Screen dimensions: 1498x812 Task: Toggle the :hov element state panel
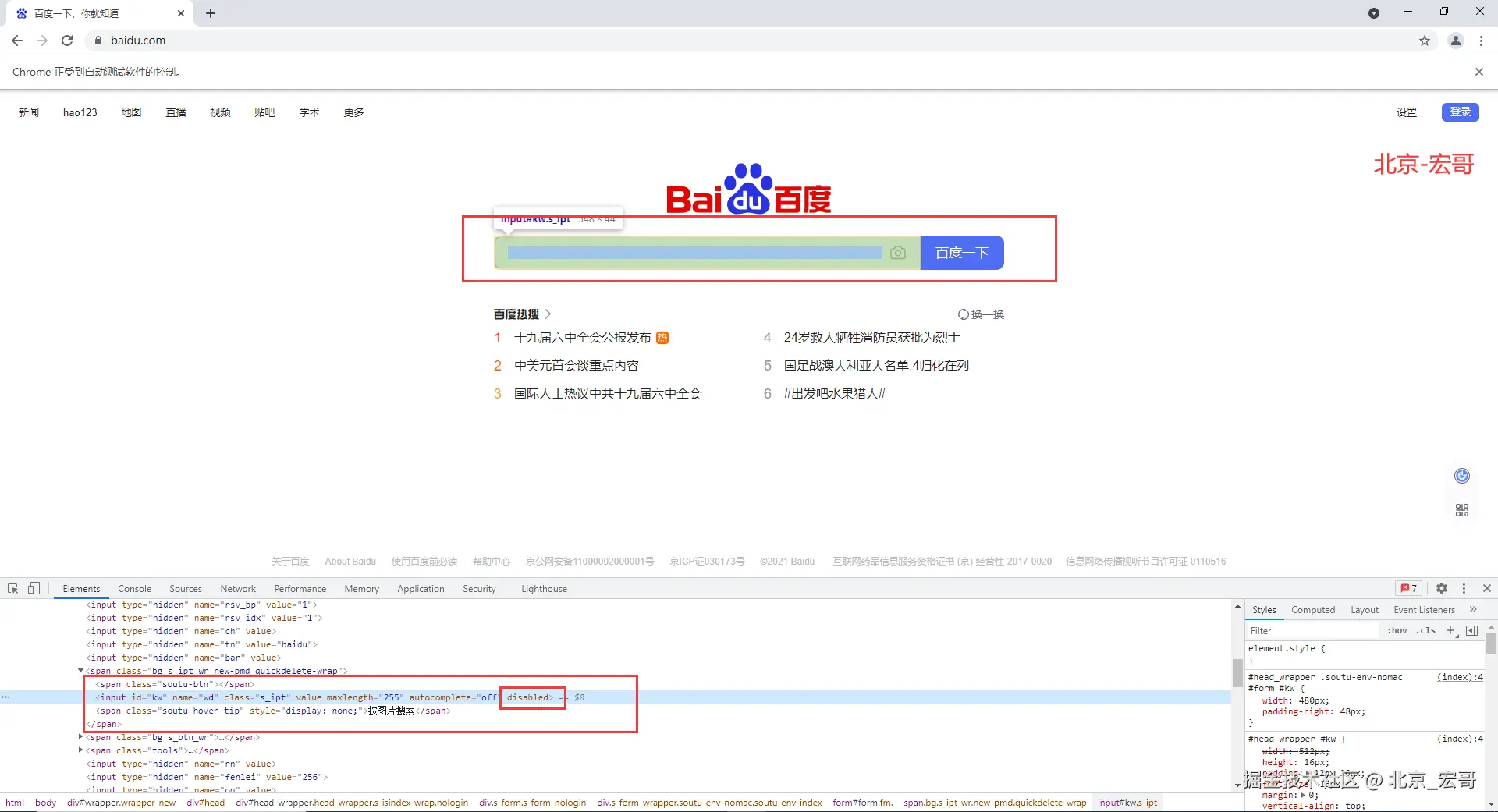[1397, 630]
